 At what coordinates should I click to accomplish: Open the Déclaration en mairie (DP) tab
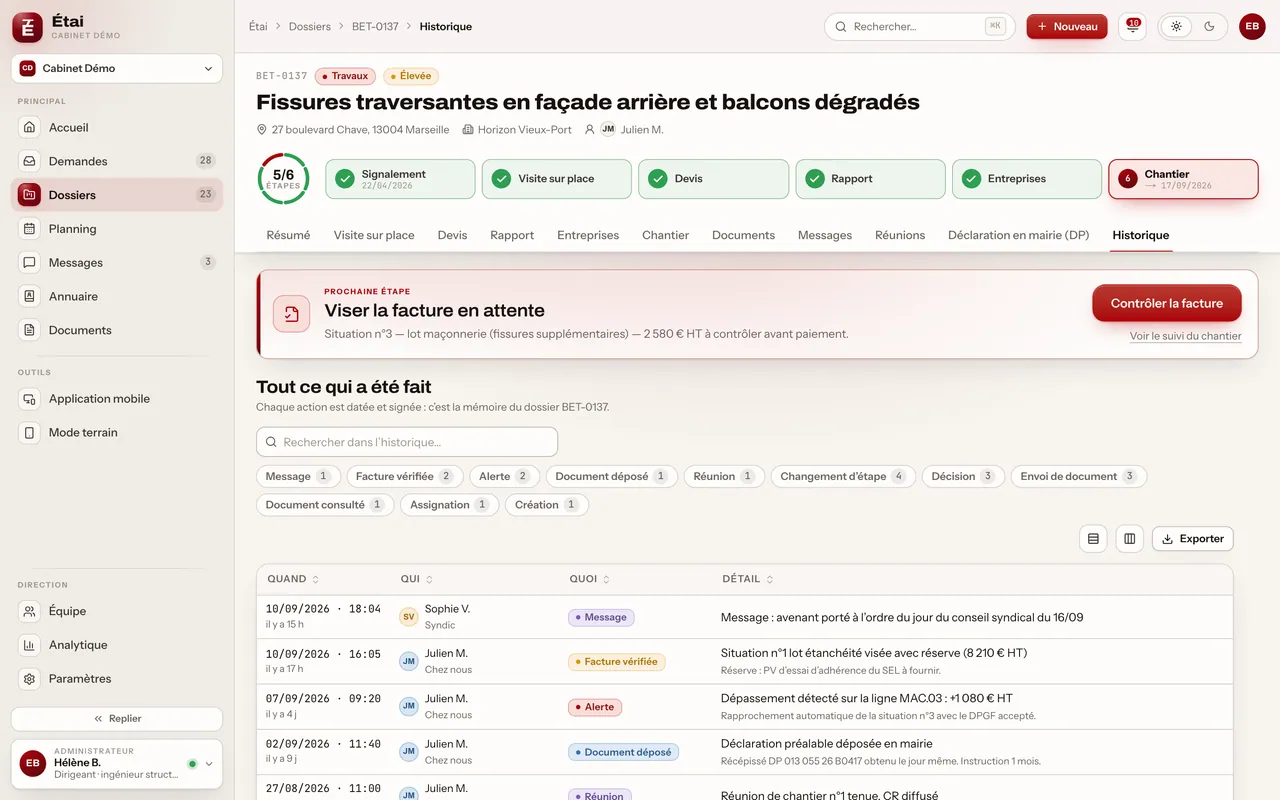click(1019, 236)
